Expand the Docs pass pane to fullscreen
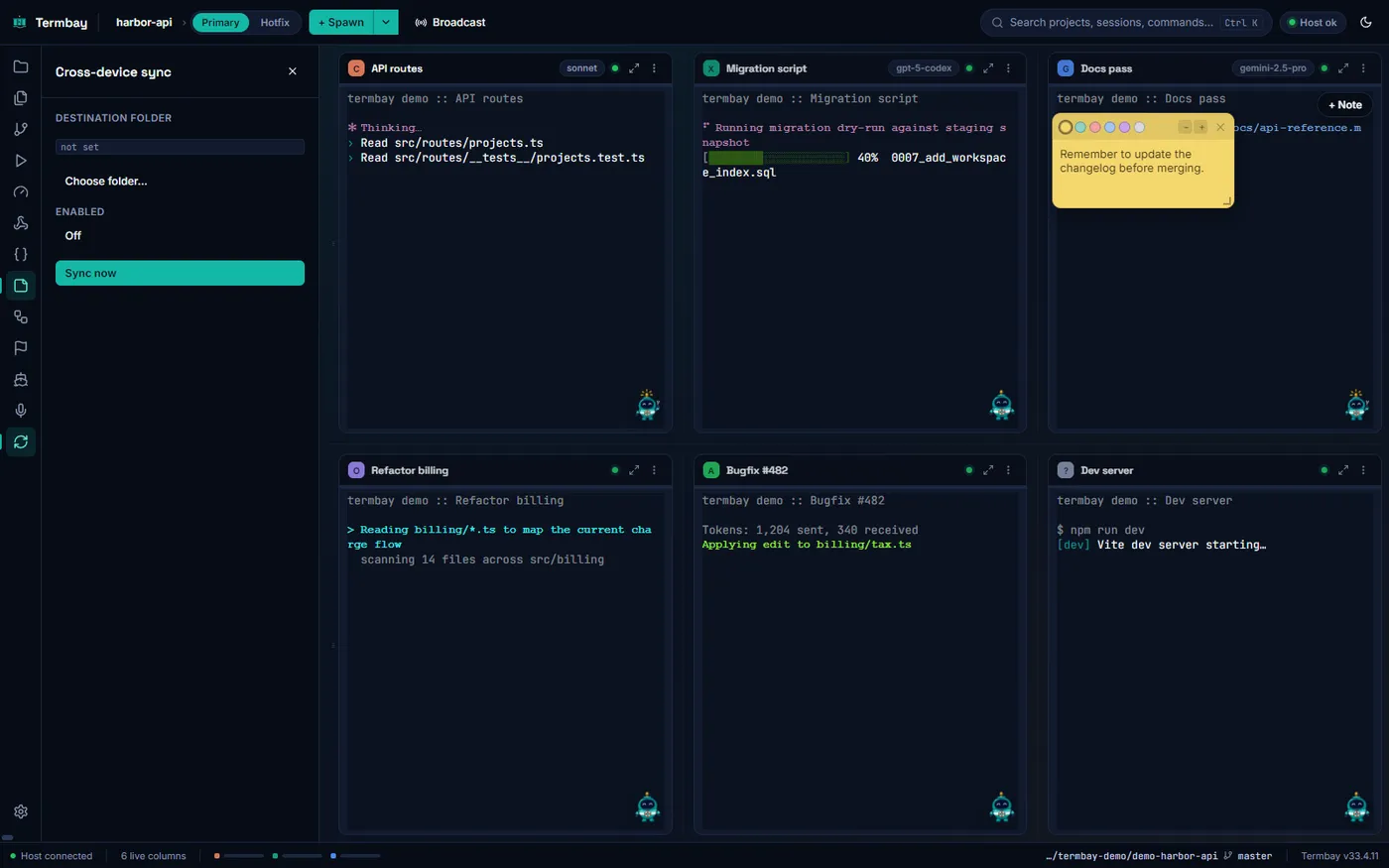This screenshot has width=1389, height=868. [x=1343, y=68]
